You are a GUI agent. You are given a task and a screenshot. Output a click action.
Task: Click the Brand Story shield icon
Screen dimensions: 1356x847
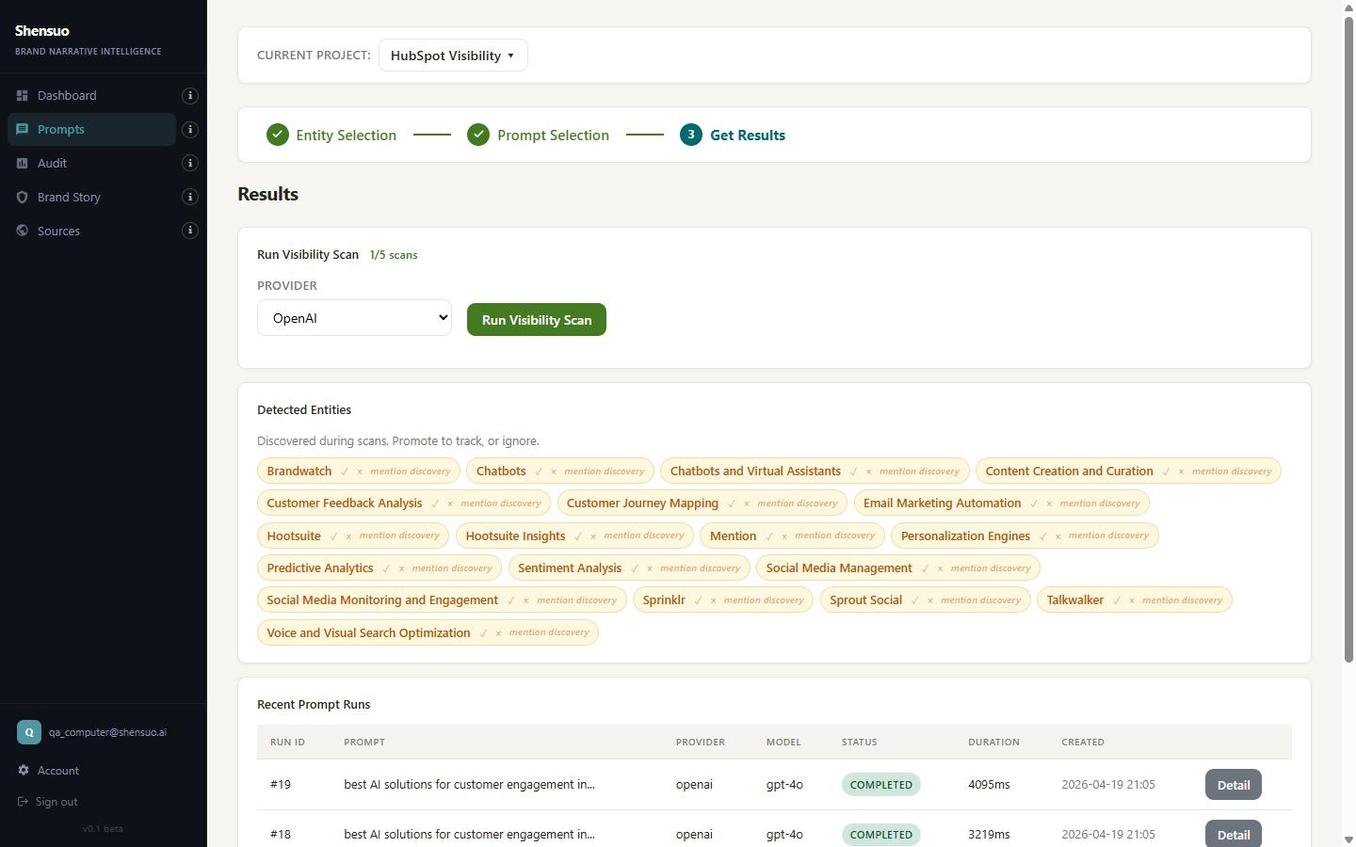23,197
